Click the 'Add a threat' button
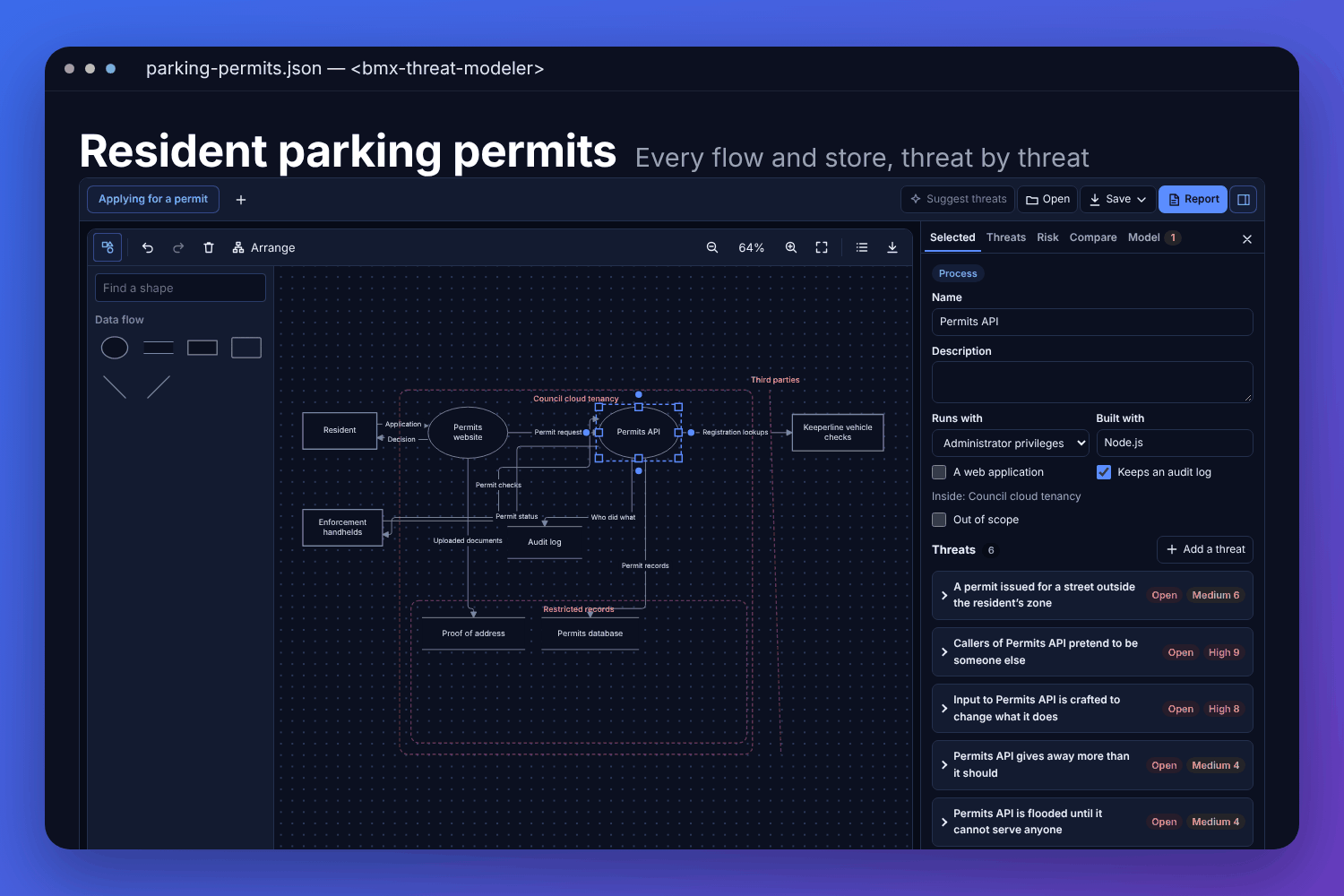 click(1205, 549)
